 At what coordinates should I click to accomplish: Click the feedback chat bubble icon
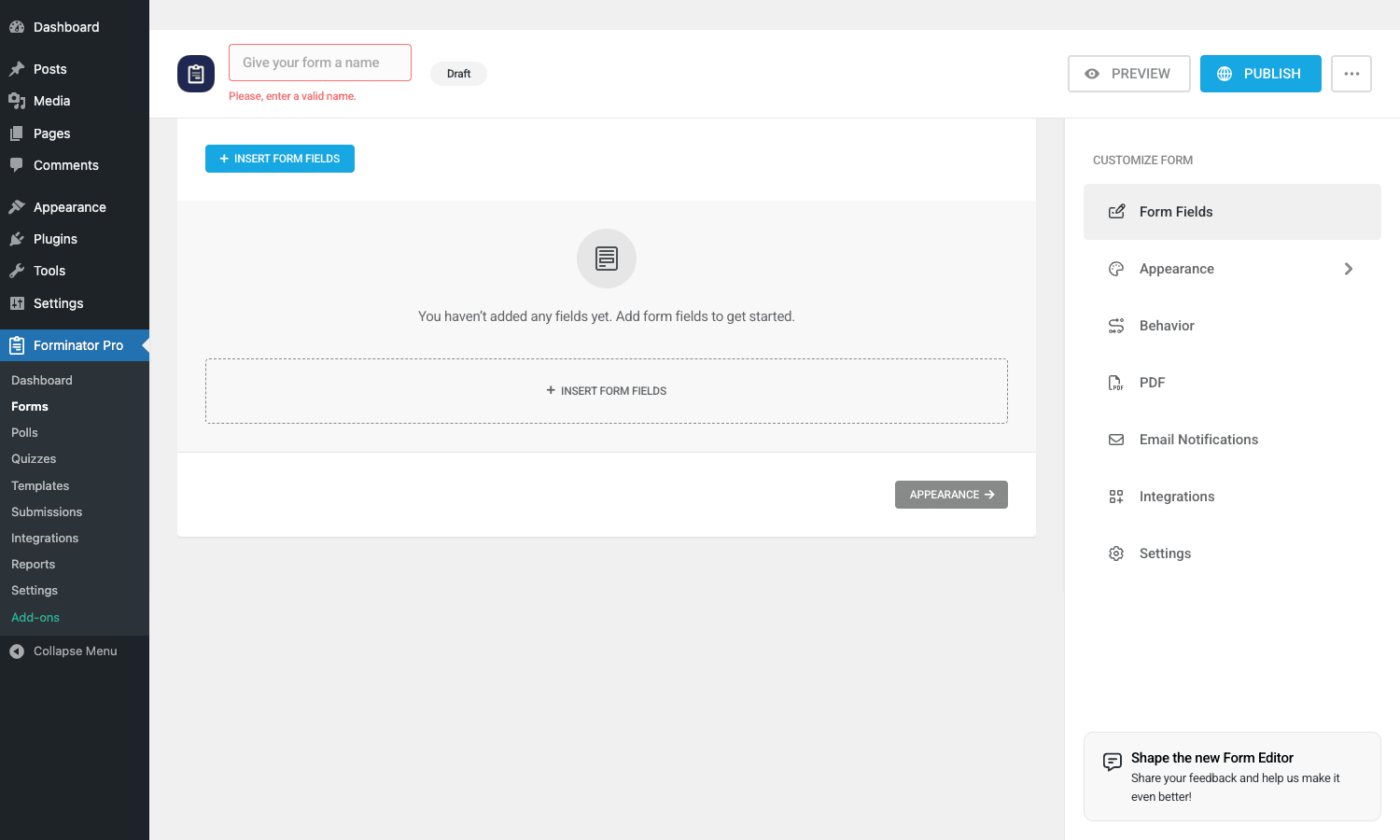pos(1113,762)
